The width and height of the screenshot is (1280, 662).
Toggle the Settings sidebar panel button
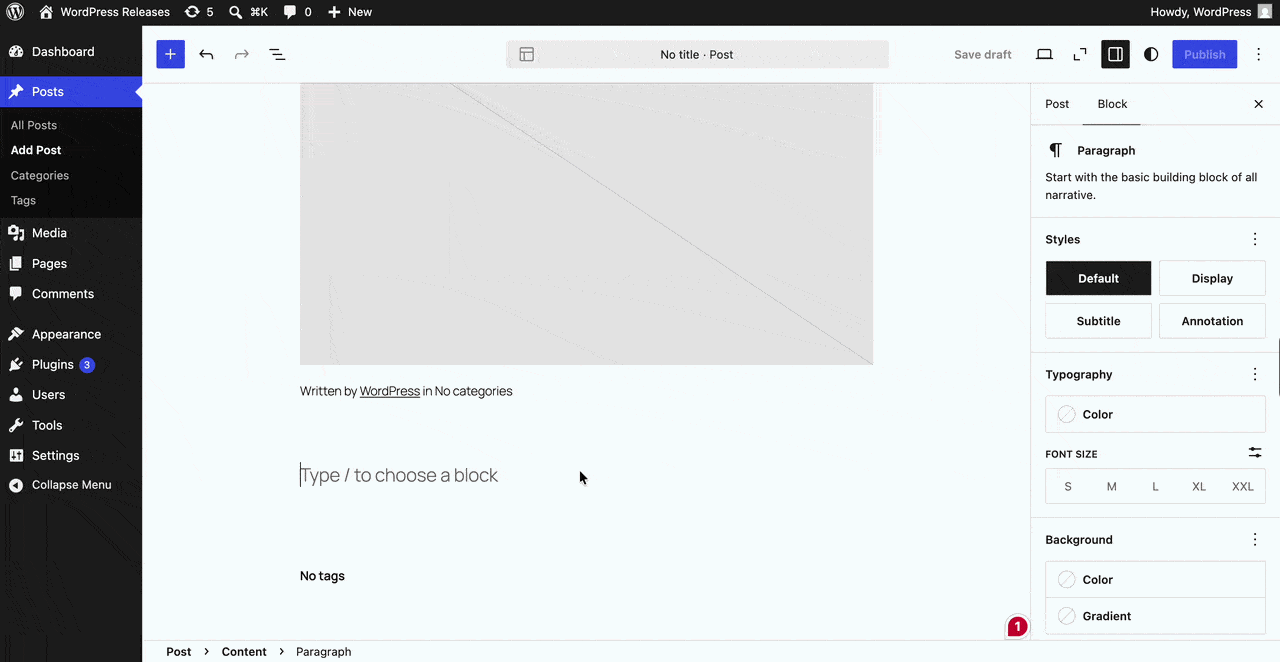(1115, 54)
